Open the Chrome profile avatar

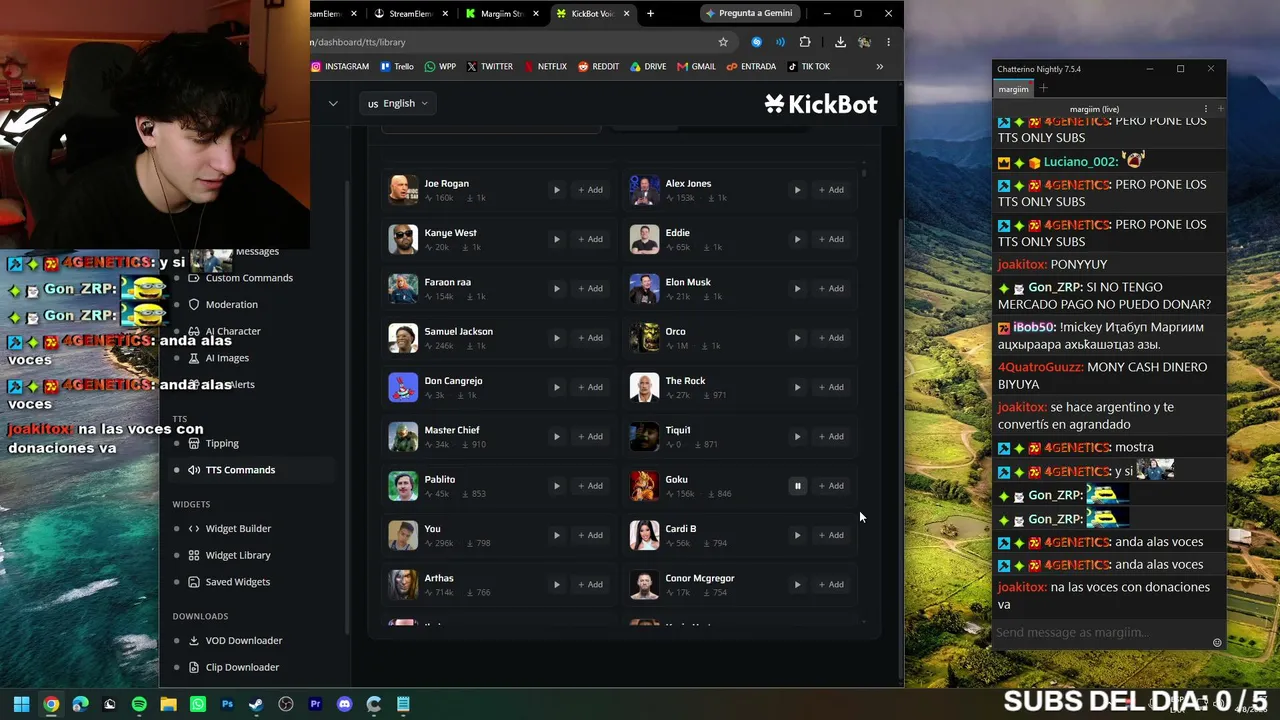[x=864, y=42]
